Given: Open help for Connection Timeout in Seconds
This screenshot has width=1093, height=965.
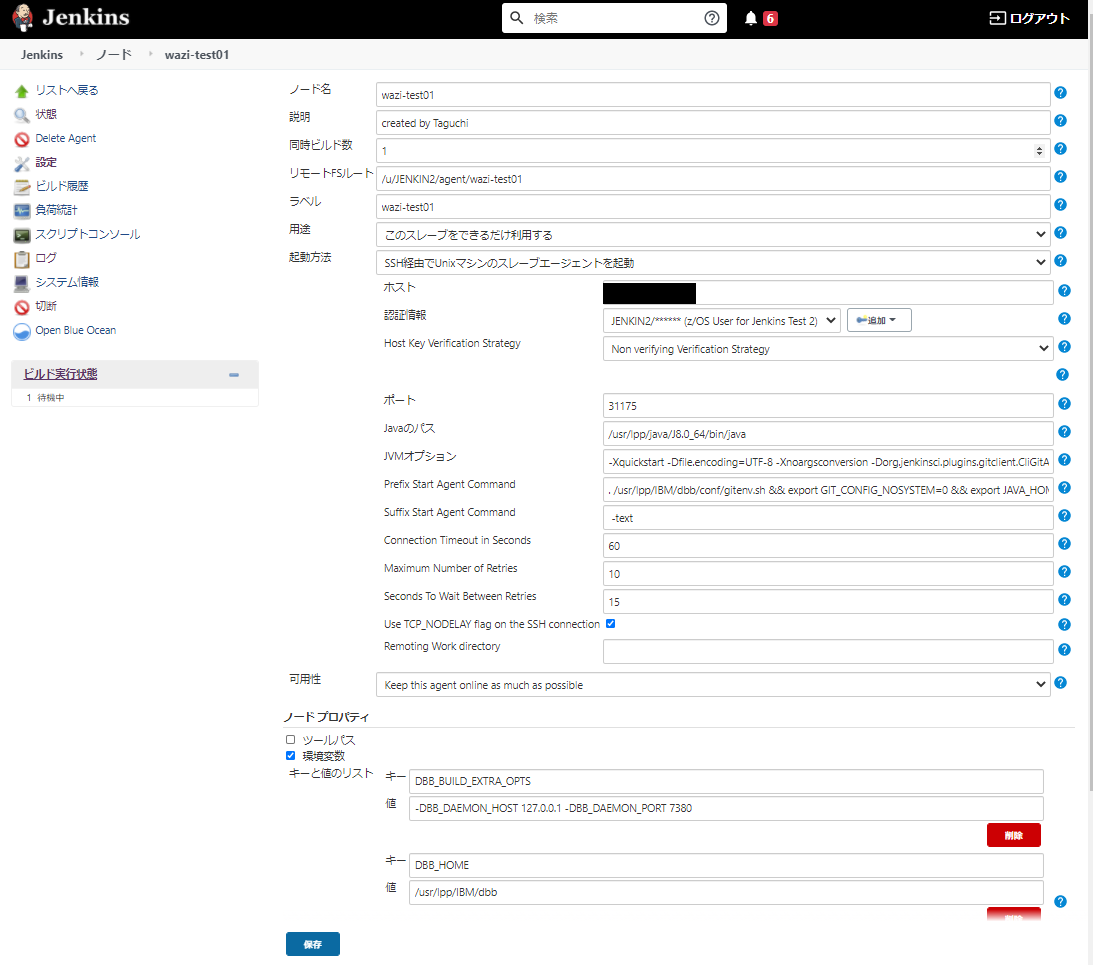Looking at the screenshot, I should [x=1064, y=543].
